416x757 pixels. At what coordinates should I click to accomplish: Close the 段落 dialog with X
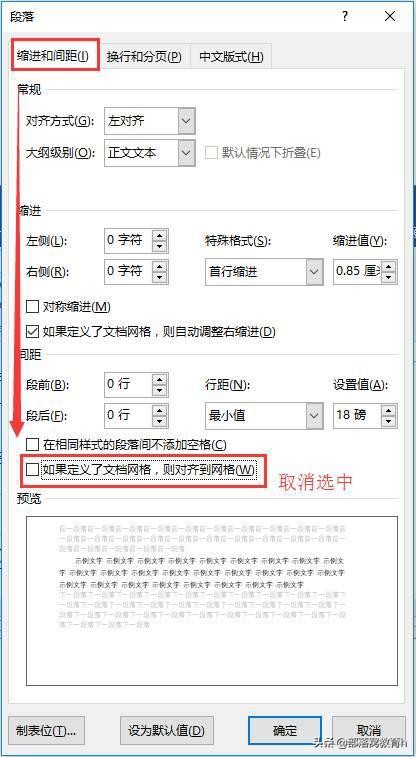point(390,17)
